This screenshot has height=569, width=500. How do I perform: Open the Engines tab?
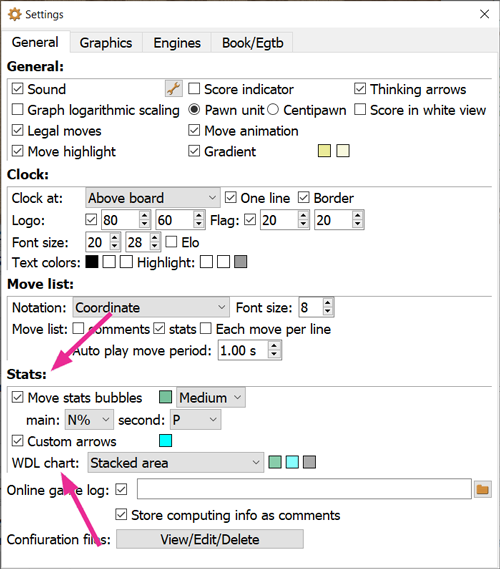pos(177,43)
